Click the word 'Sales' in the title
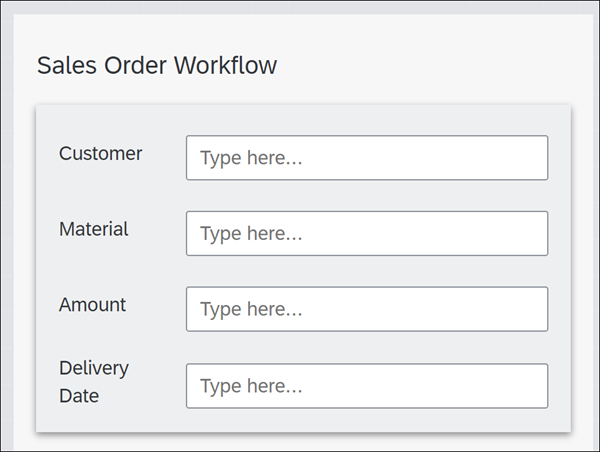This screenshot has width=600, height=453. coord(67,65)
